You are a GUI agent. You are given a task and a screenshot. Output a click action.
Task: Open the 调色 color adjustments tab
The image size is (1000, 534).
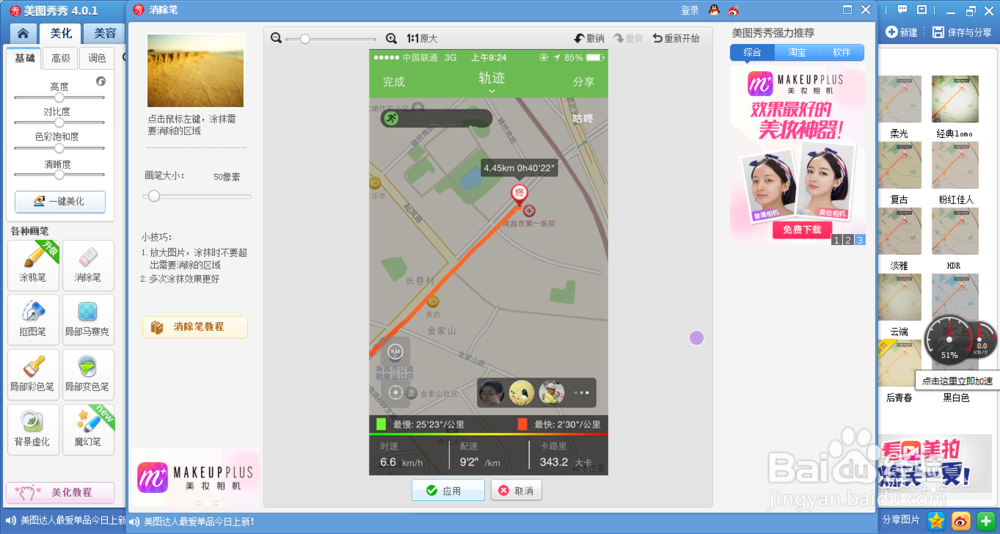pyautogui.click(x=97, y=58)
